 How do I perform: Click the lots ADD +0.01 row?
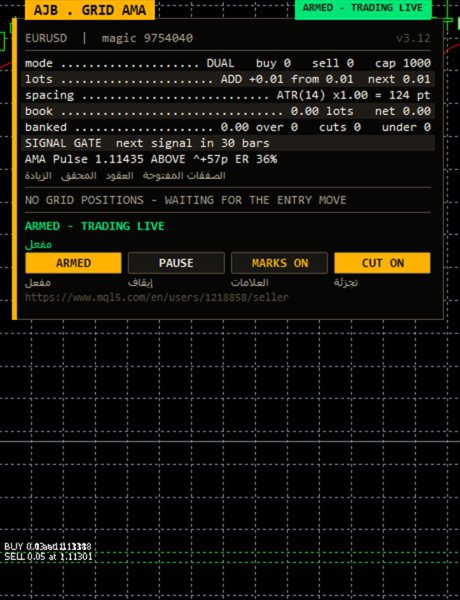pos(228,79)
